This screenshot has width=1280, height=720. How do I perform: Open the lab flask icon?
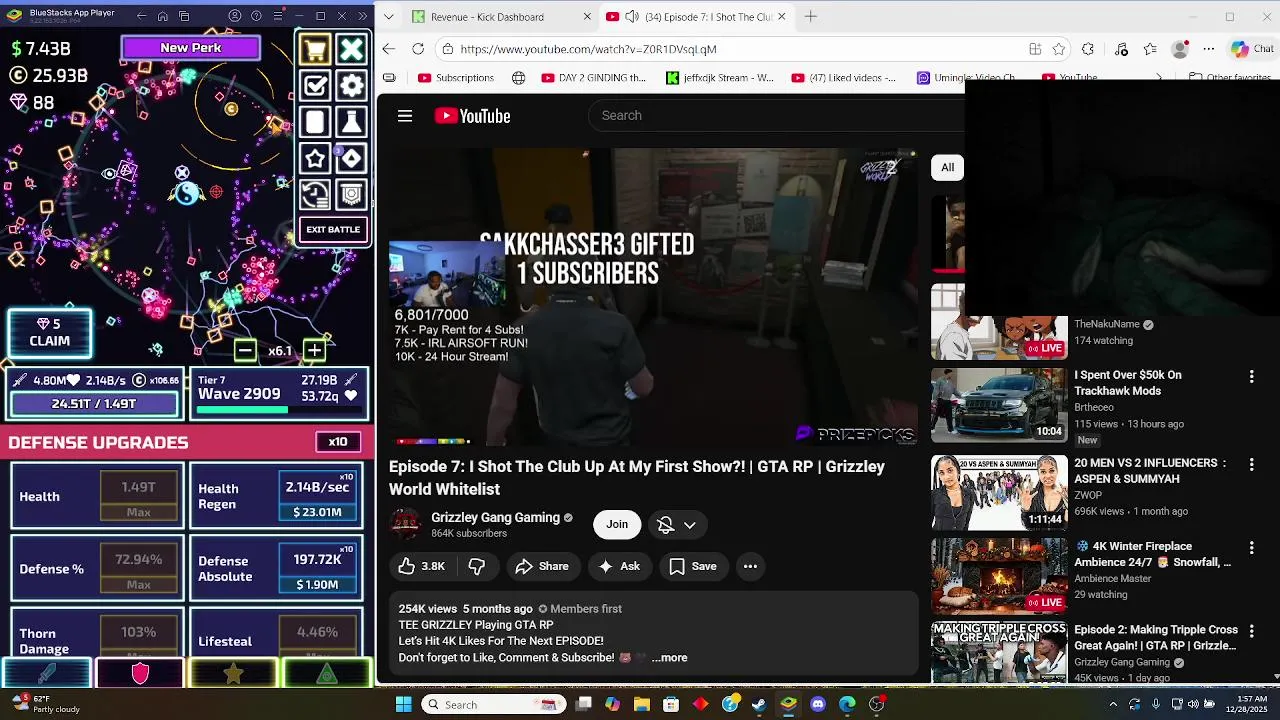pos(351,122)
